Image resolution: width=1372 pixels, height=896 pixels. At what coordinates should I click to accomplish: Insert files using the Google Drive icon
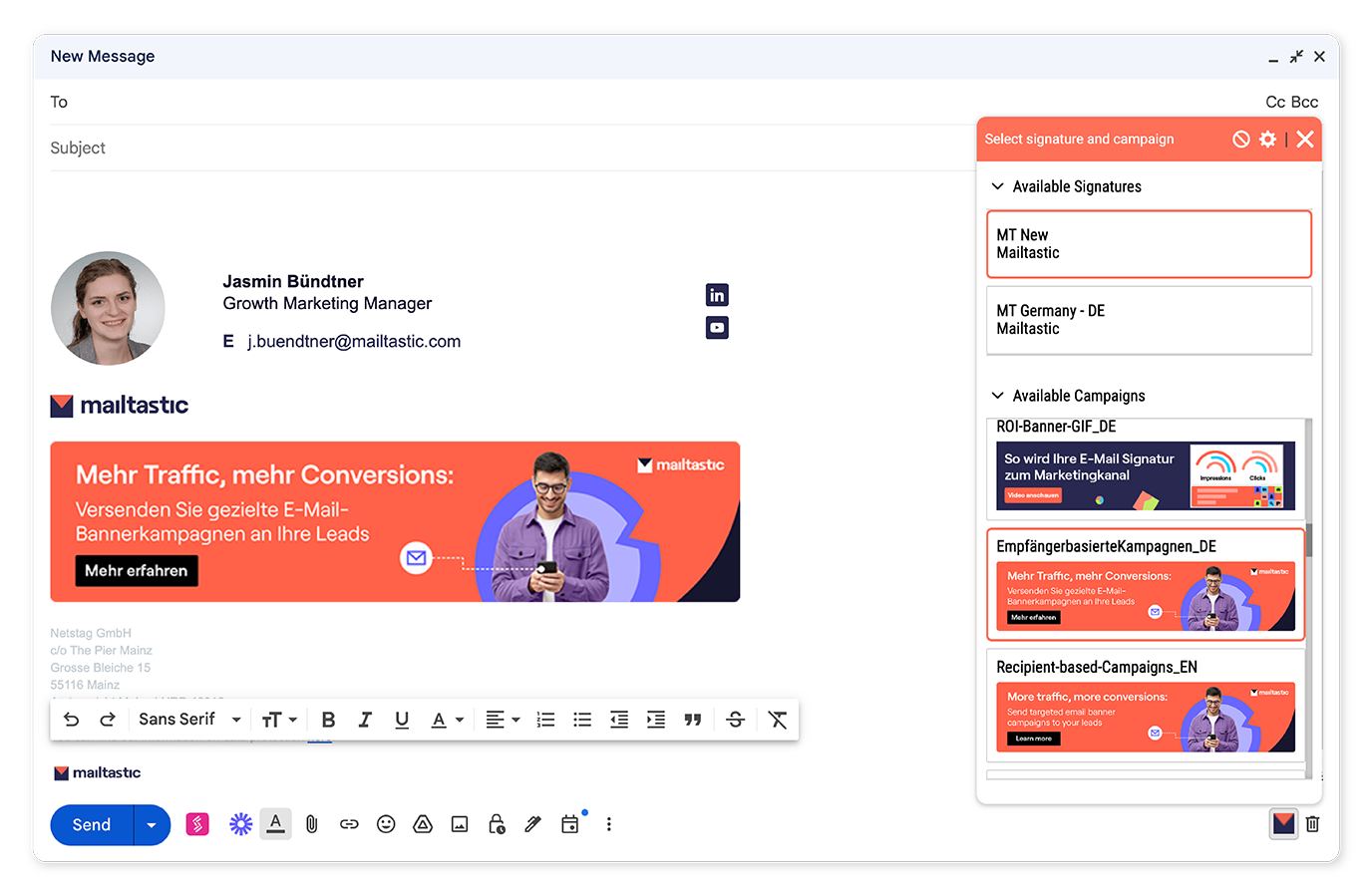423,824
